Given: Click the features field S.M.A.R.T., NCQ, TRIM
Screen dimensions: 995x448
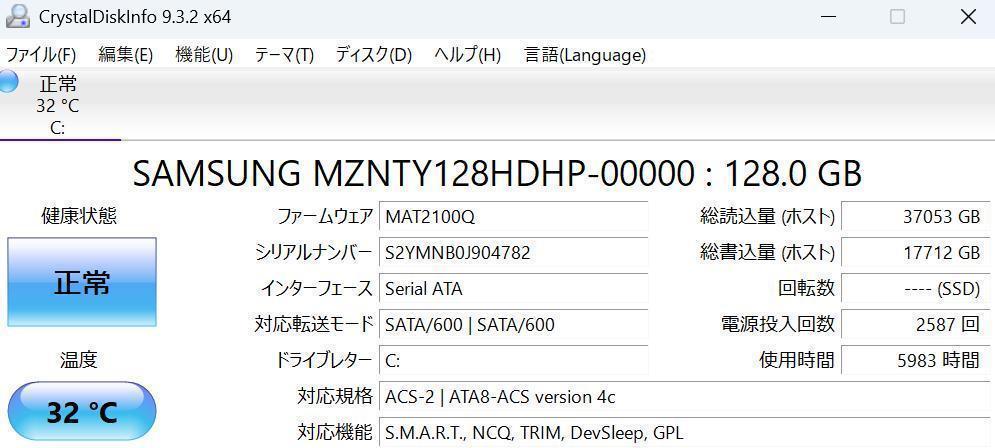Looking at the screenshot, I should click(x=684, y=433).
